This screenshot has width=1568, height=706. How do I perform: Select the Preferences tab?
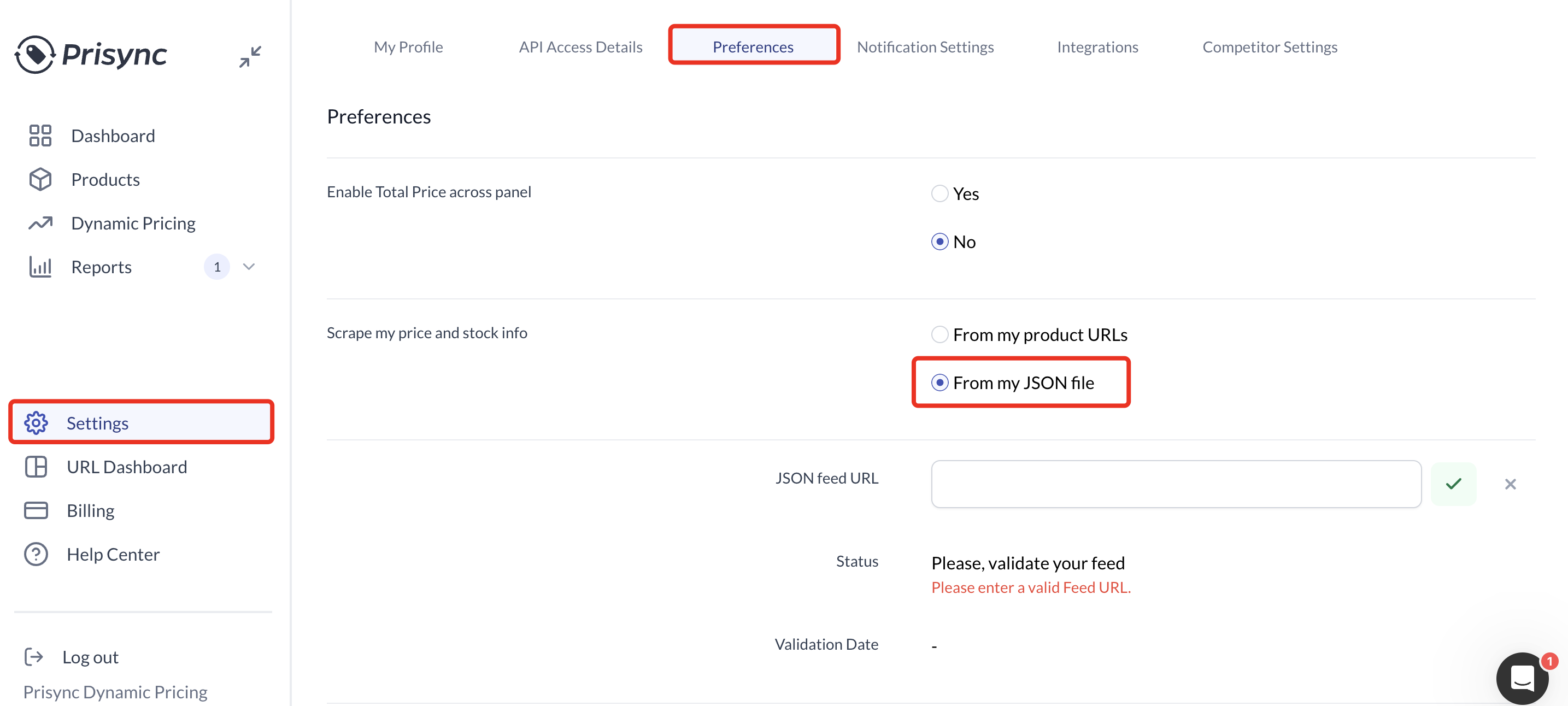(754, 46)
